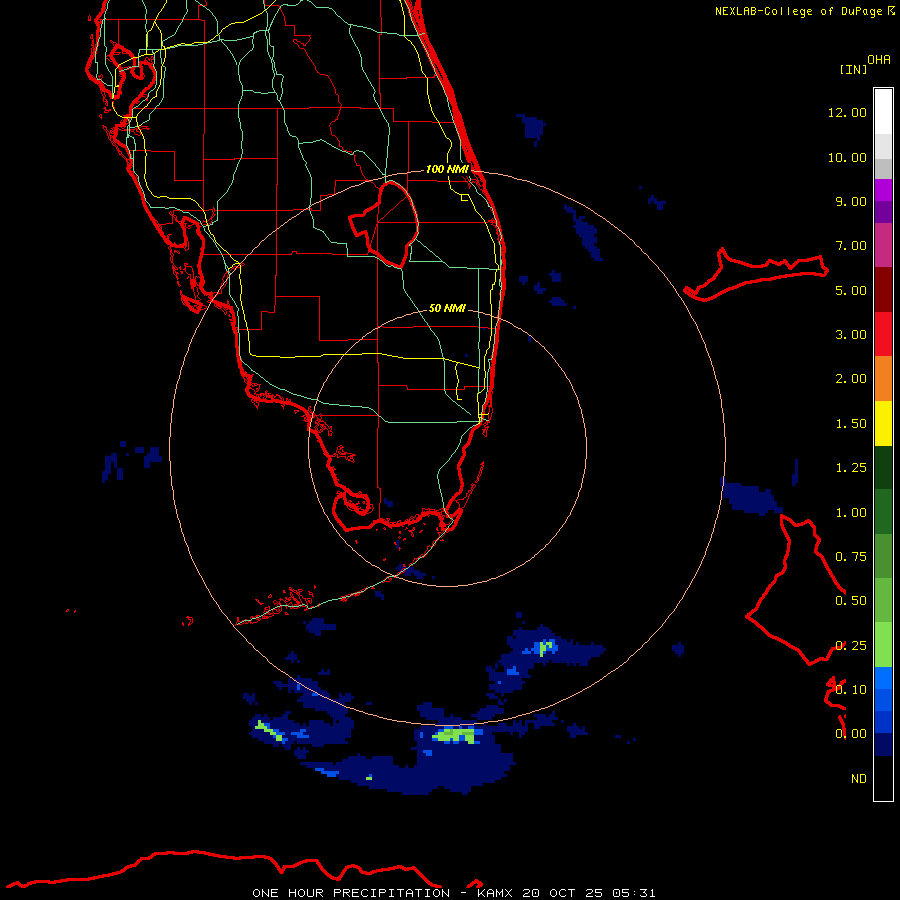The height and width of the screenshot is (900, 900).
Task: Click the [IN] units label
Action: coord(853,69)
